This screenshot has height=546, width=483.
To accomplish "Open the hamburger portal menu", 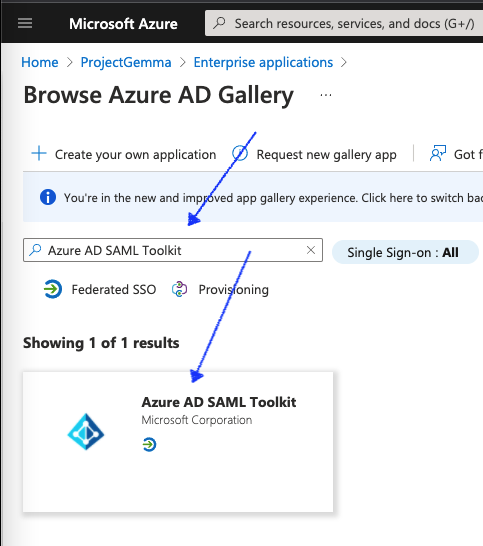I will coord(25,24).
